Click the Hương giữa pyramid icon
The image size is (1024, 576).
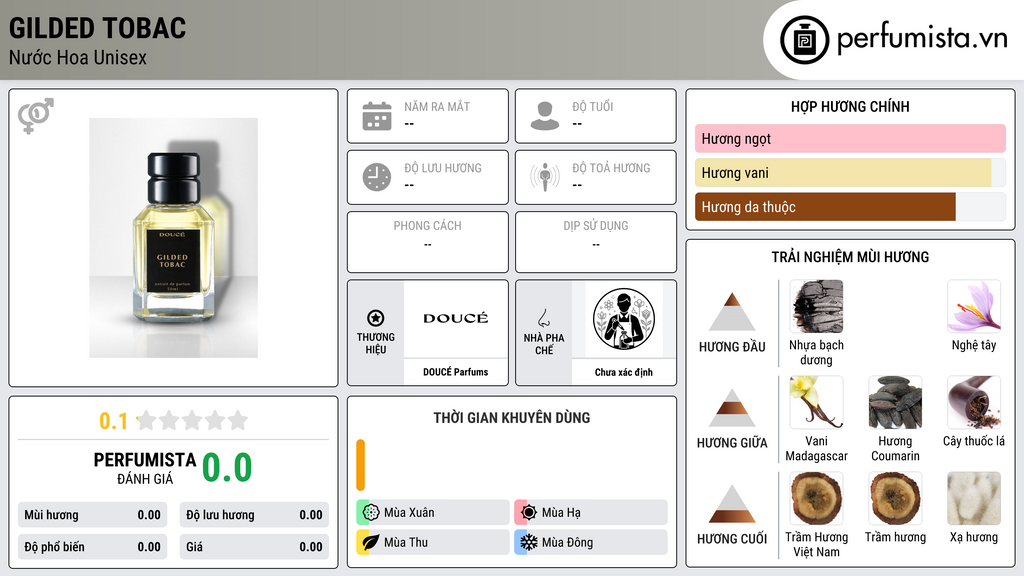coord(732,408)
